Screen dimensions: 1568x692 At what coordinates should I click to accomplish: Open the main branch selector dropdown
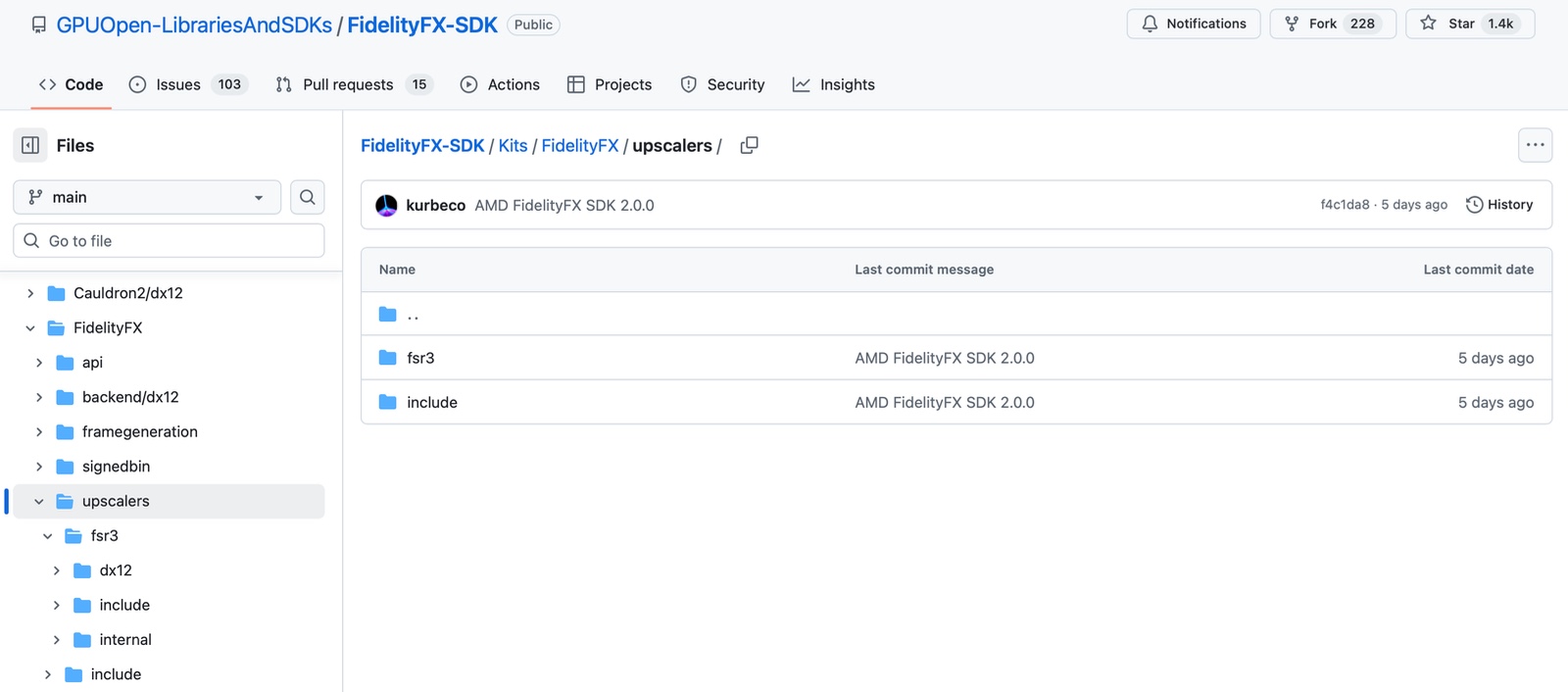click(147, 197)
